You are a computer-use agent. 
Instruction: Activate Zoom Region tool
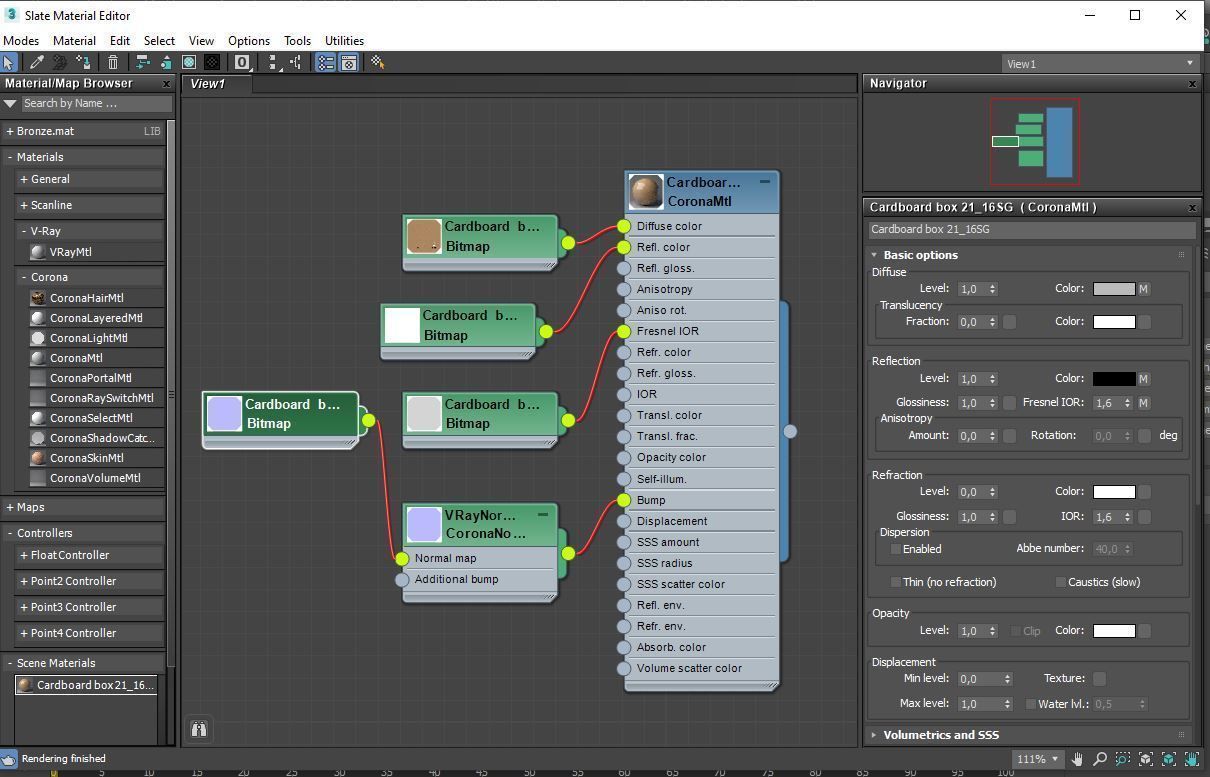pos(1123,759)
